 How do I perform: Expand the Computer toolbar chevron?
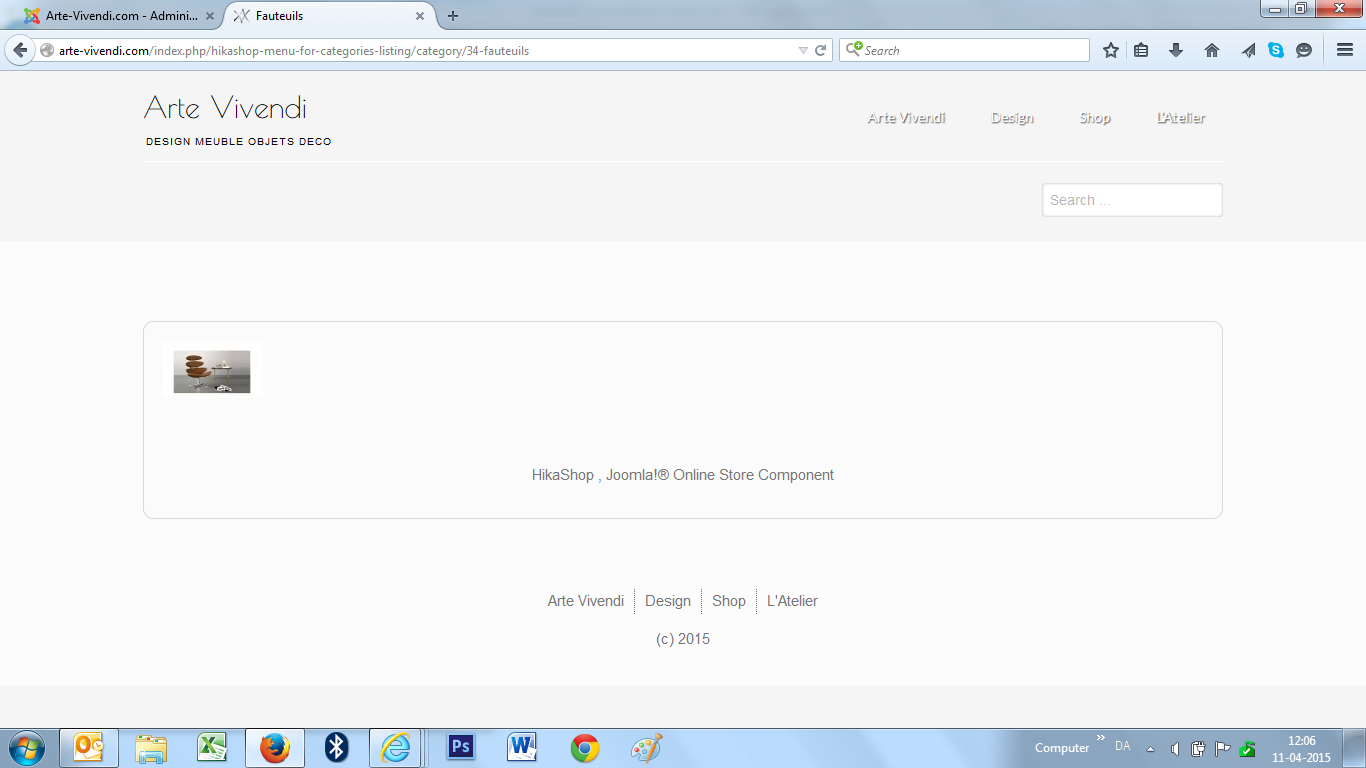pyautogui.click(x=1101, y=738)
